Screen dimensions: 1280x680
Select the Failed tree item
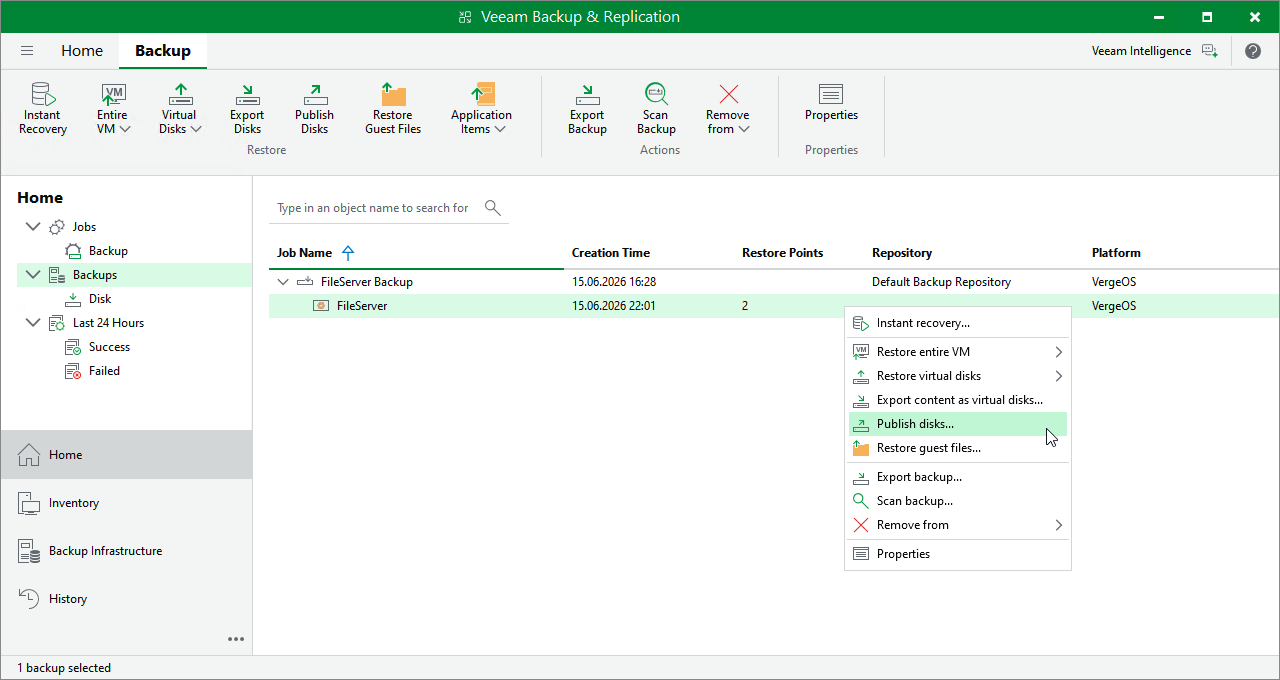pos(104,371)
